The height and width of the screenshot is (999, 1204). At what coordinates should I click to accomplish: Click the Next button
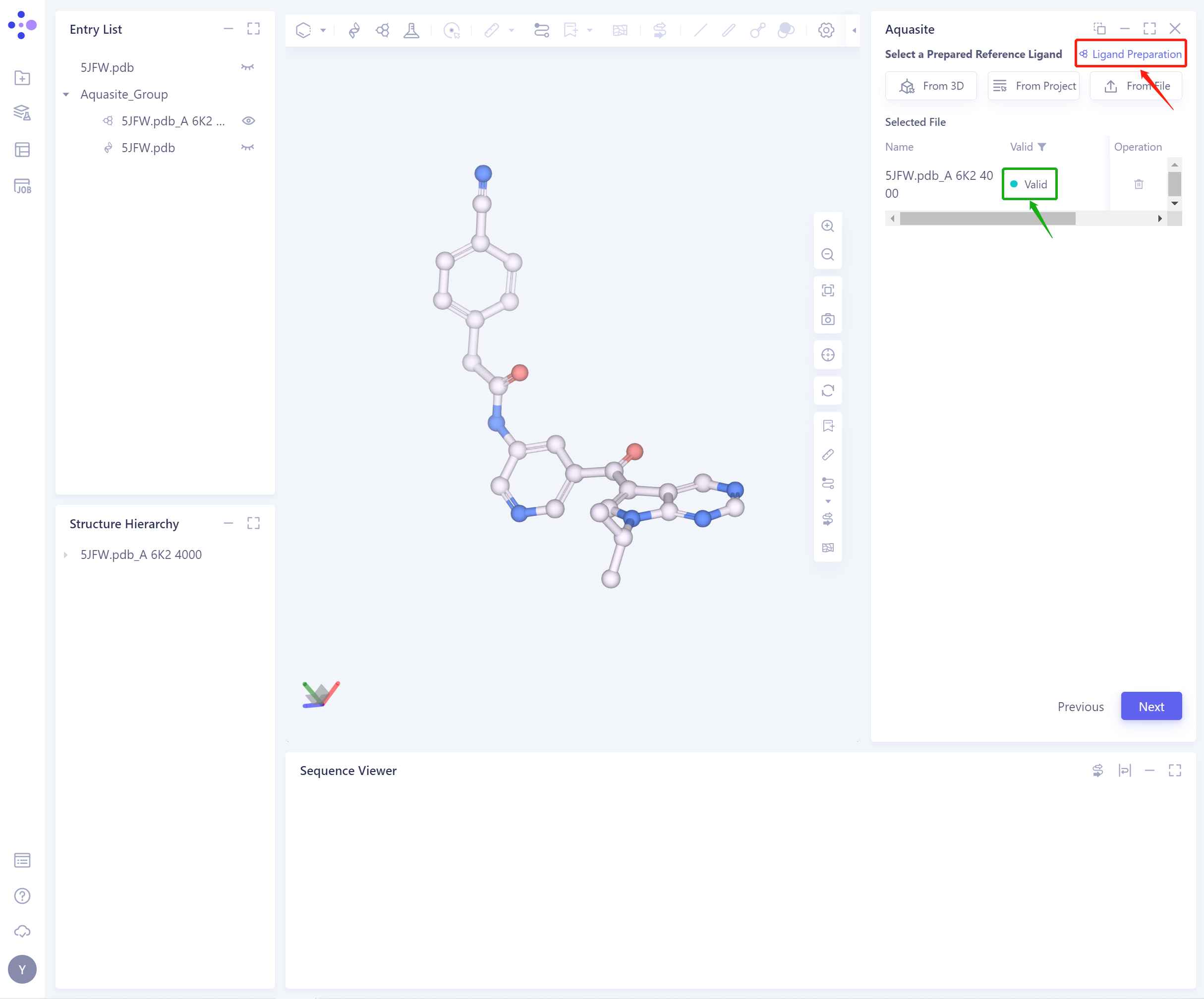pyautogui.click(x=1150, y=706)
